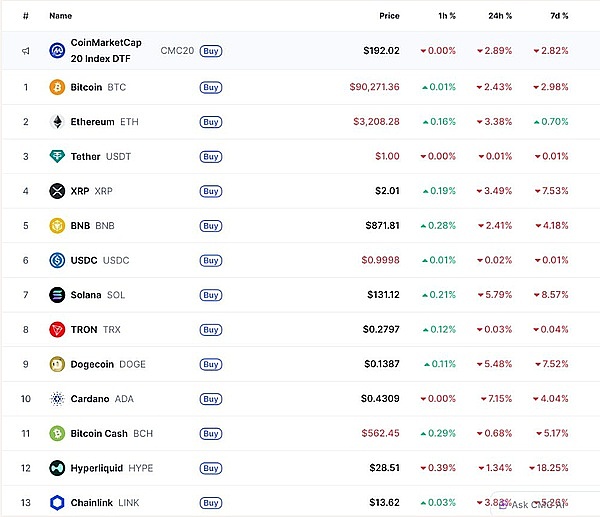The image size is (600, 517).
Task: Click the Dogecoin logo icon
Action: pos(57,364)
